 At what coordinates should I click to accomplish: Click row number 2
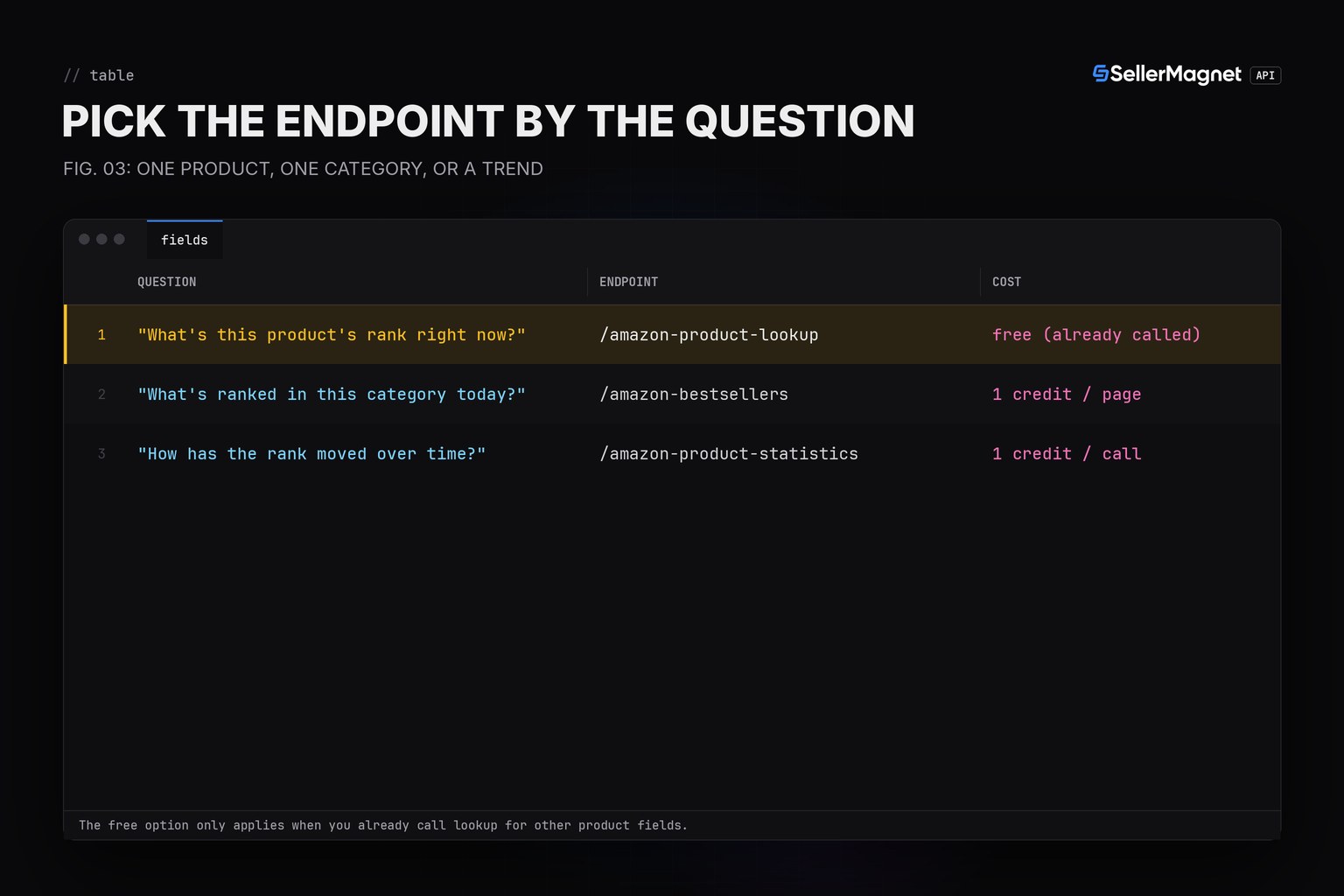tap(101, 395)
